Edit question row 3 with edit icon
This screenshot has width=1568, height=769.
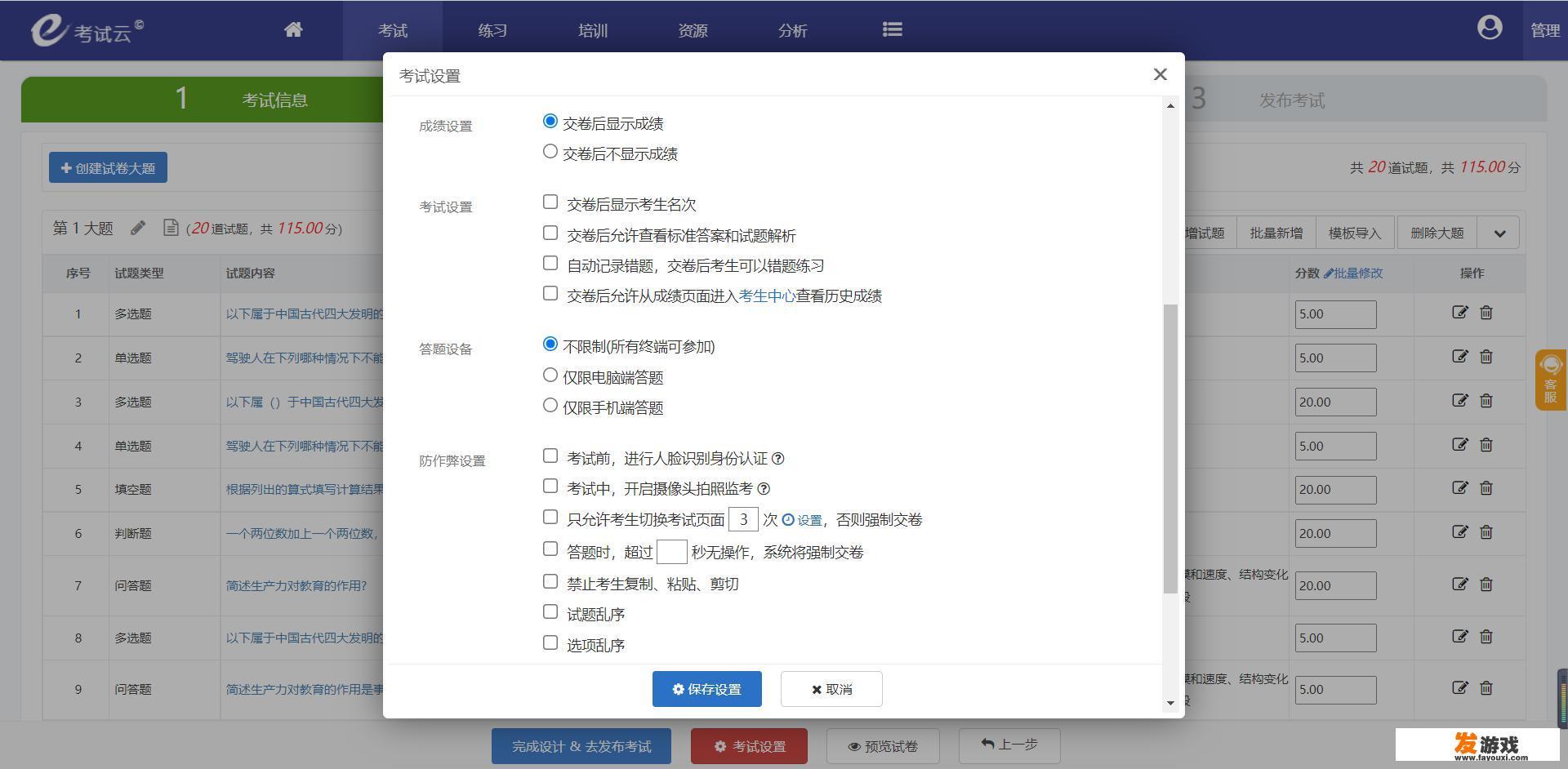click(x=1459, y=401)
